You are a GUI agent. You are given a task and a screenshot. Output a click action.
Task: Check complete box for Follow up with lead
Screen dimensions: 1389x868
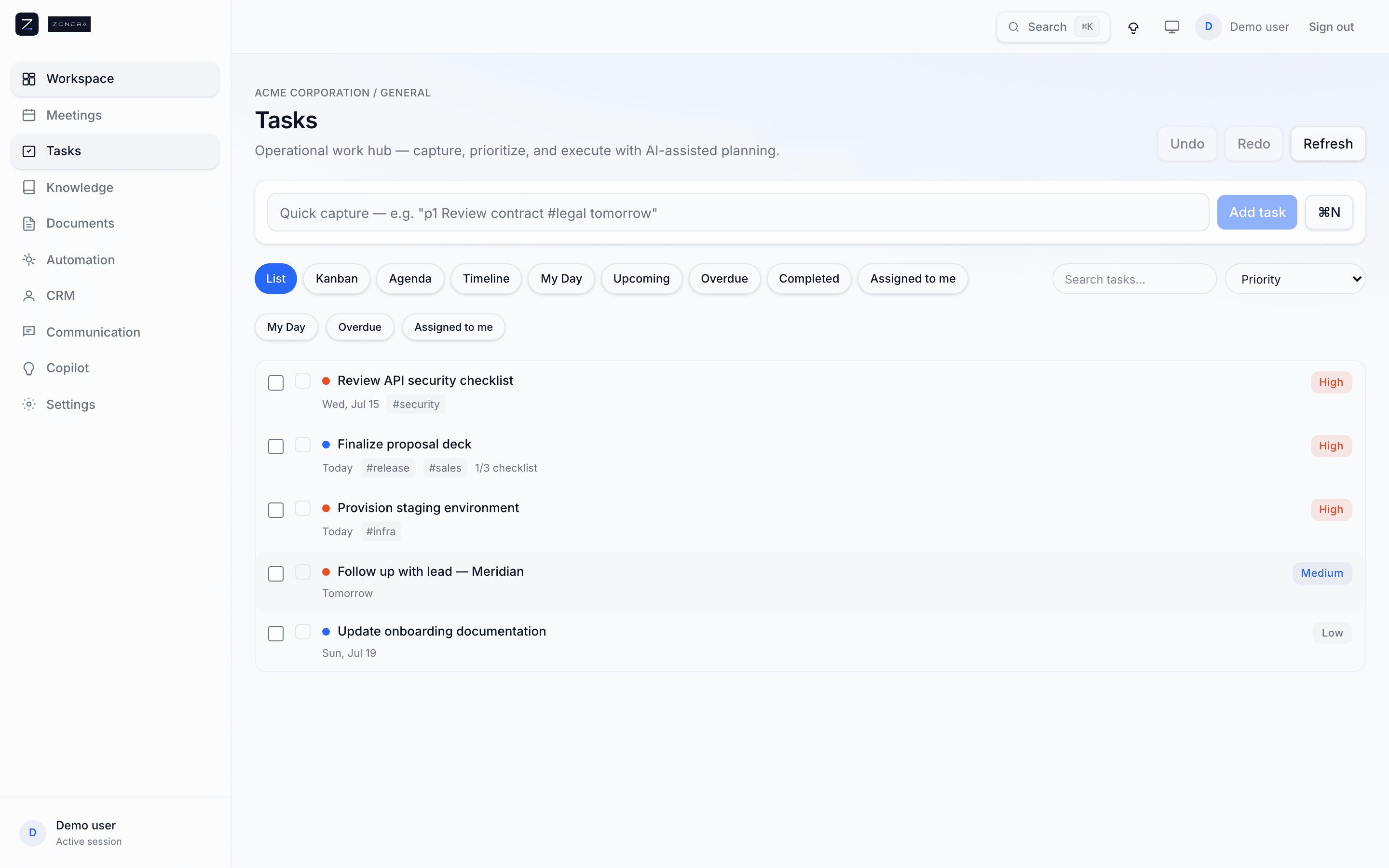click(x=276, y=574)
